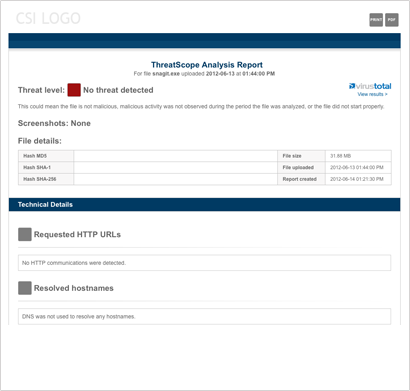
Task: Select the 2012-06-14 01:21:30 PM value
Action: (x=357, y=179)
